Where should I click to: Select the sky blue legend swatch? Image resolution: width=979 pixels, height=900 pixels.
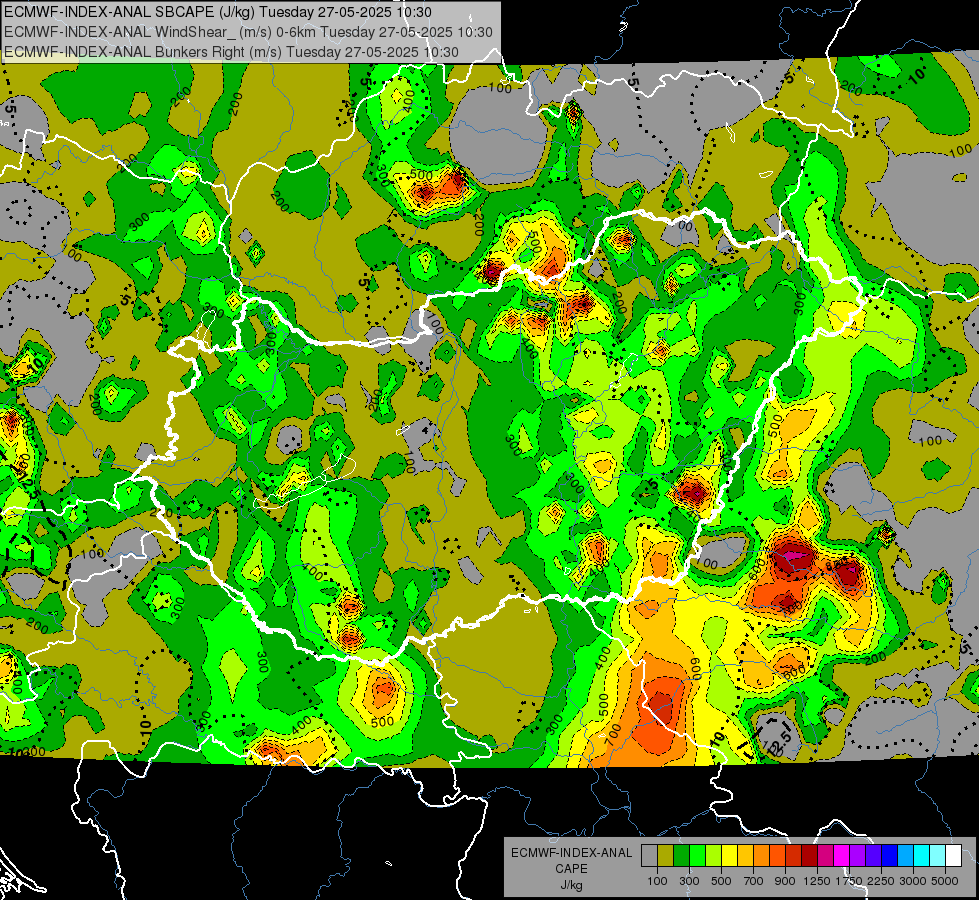(x=906, y=855)
